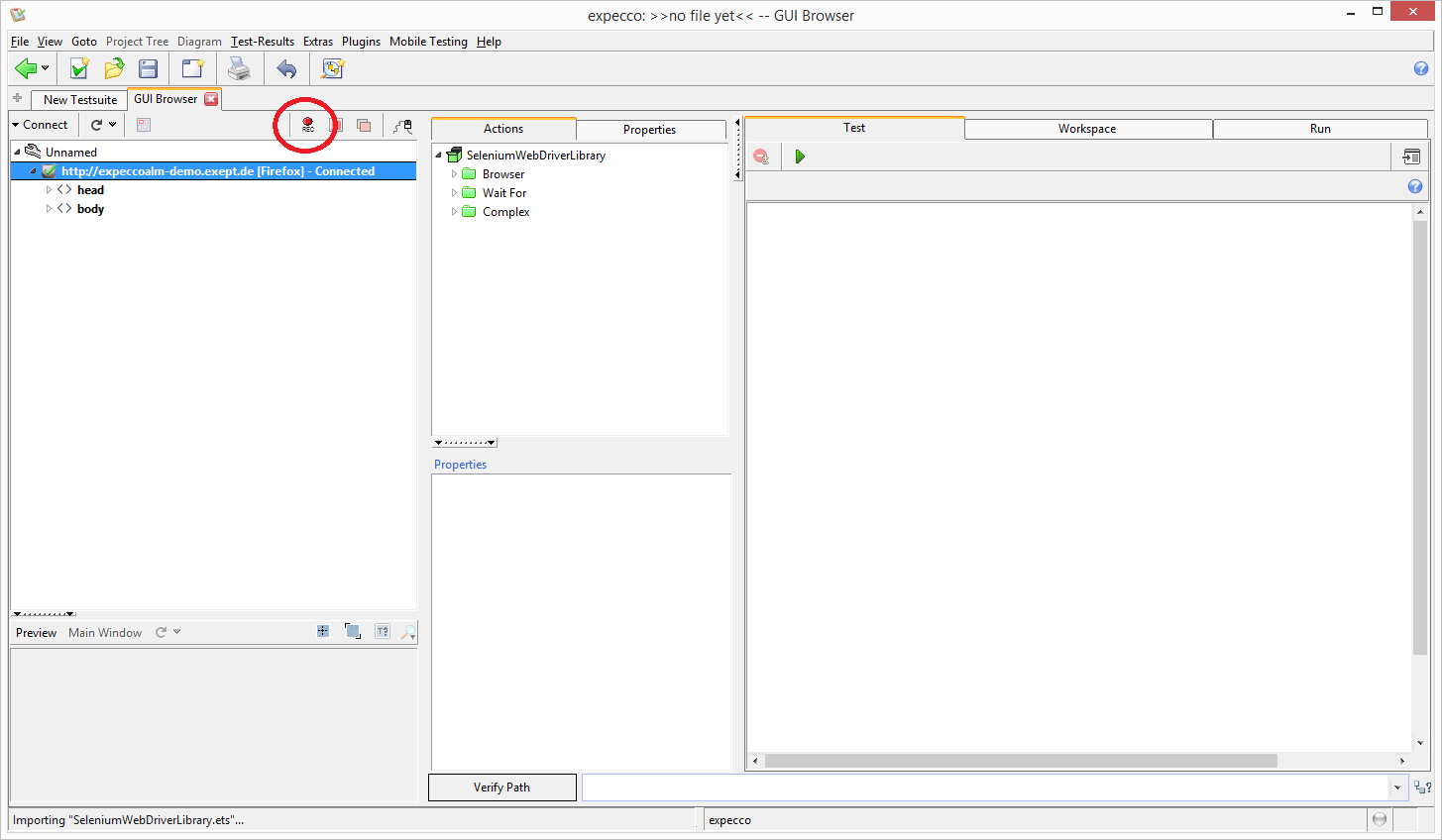
Task: Switch to the Workspace tab
Action: (1087, 129)
